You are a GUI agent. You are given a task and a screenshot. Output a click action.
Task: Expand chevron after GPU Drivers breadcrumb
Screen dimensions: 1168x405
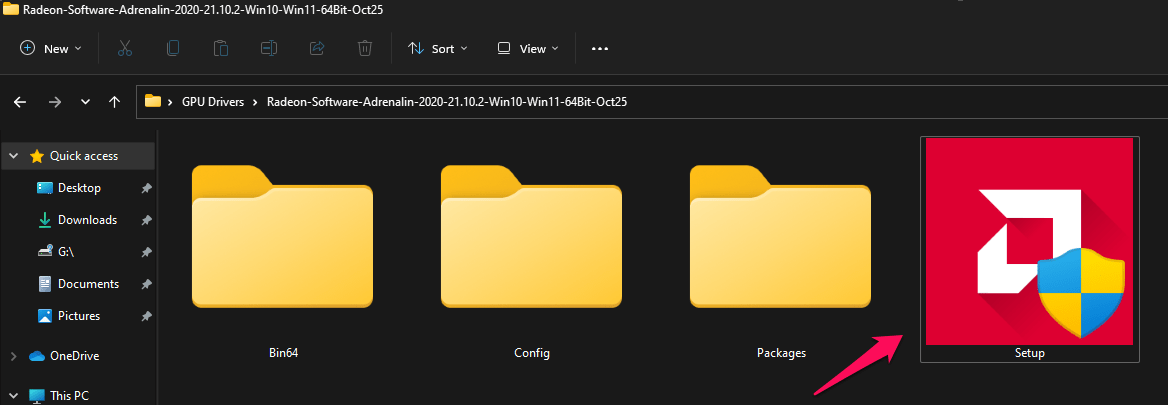tap(256, 102)
